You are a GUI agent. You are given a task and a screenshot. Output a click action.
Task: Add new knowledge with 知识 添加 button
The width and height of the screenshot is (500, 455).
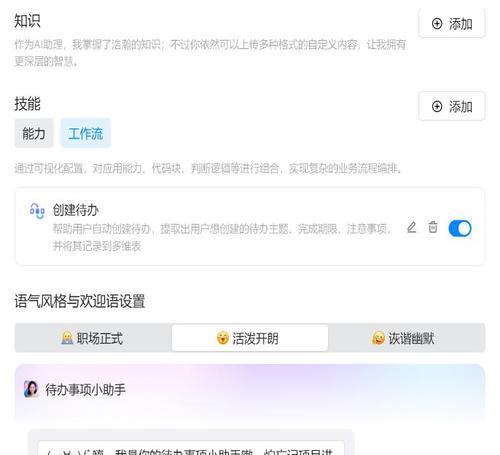point(452,24)
